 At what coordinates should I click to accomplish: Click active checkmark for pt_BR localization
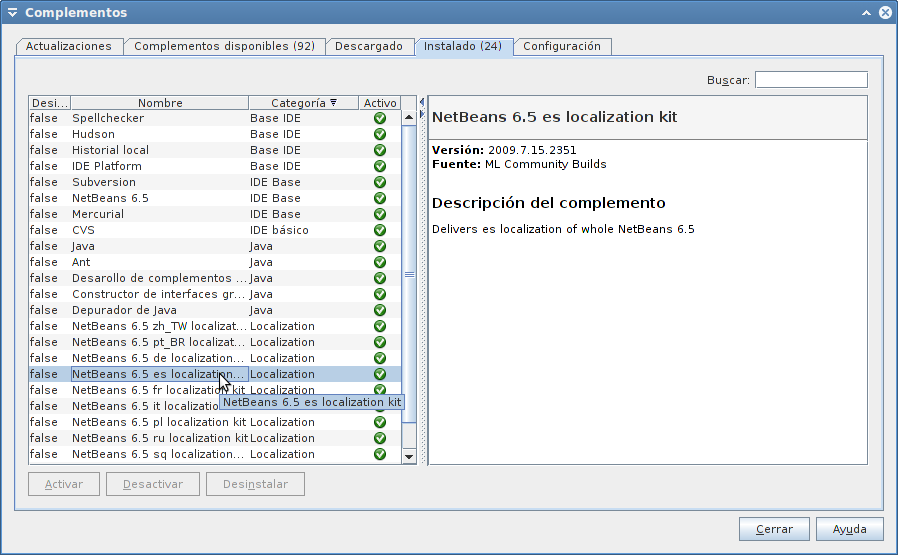(380, 343)
